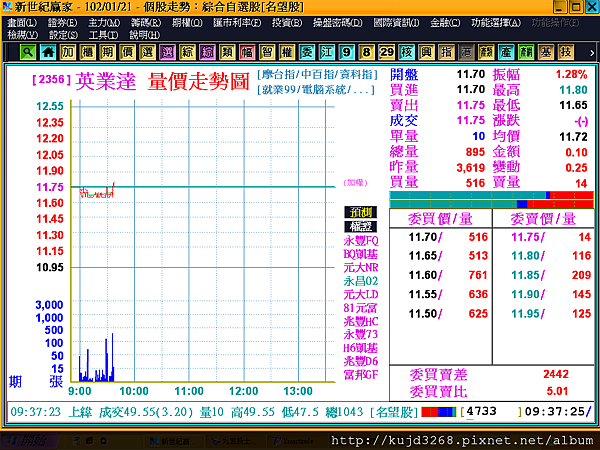The image size is (600, 450).
Task: Open the 畫面(L) menu
Action: coord(22,23)
